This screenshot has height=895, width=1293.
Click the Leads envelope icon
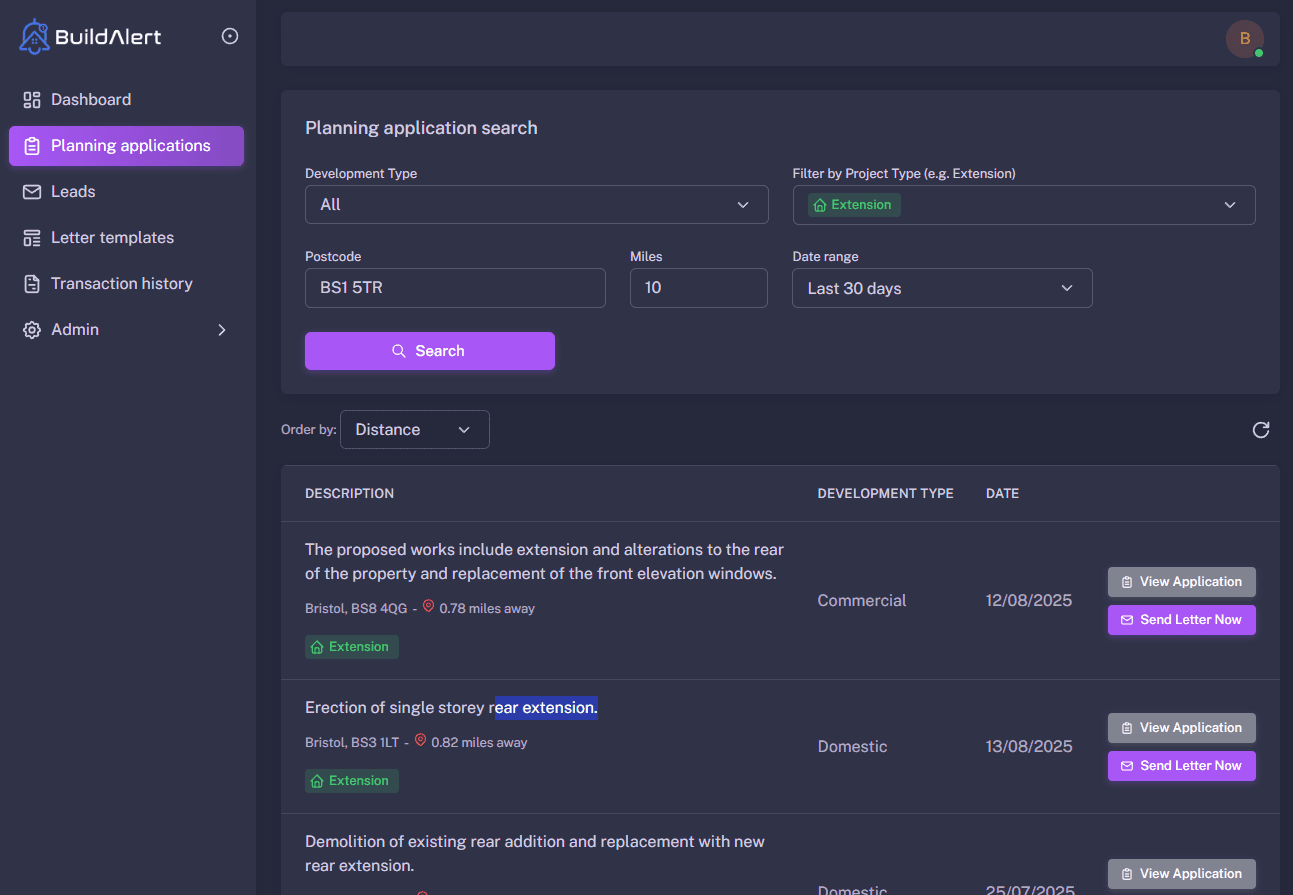click(30, 191)
